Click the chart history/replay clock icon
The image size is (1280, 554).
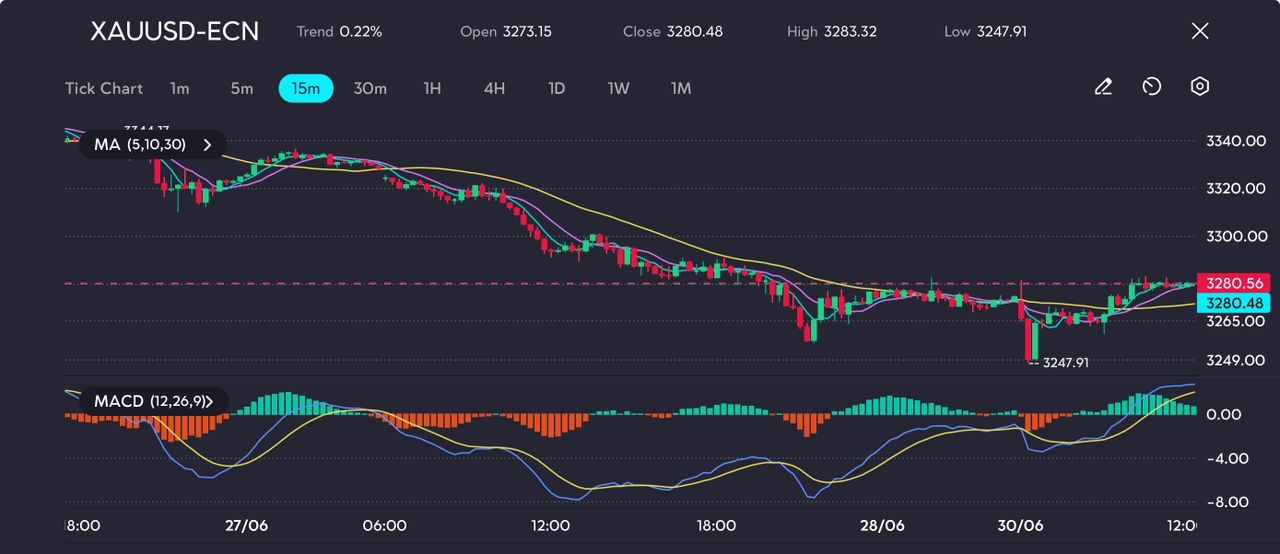pyautogui.click(x=1151, y=87)
